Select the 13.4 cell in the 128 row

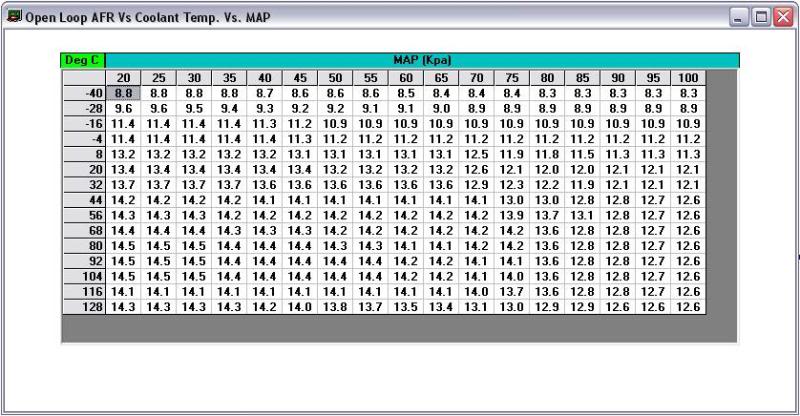click(x=441, y=307)
